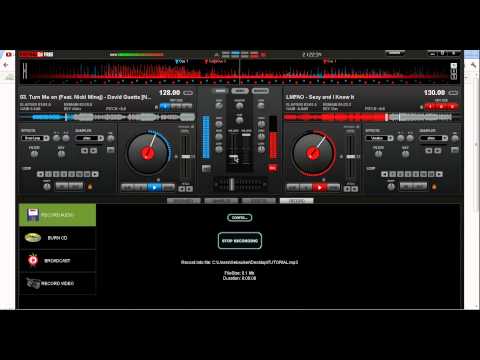
Task: Click the right mixer button above the mixer
Action: 260,91
